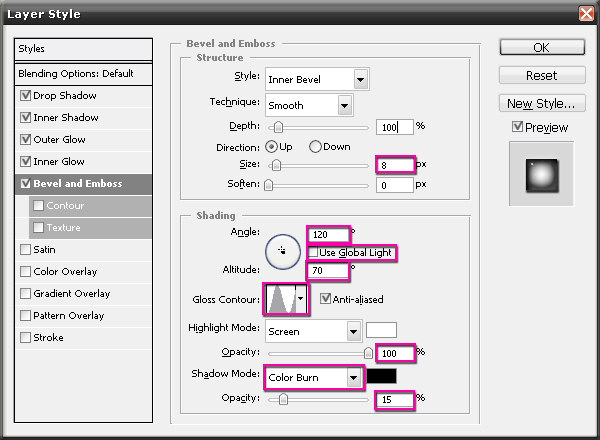Disable the Inner Glow checkbox
This screenshot has height=440, width=600.
(x=26, y=161)
